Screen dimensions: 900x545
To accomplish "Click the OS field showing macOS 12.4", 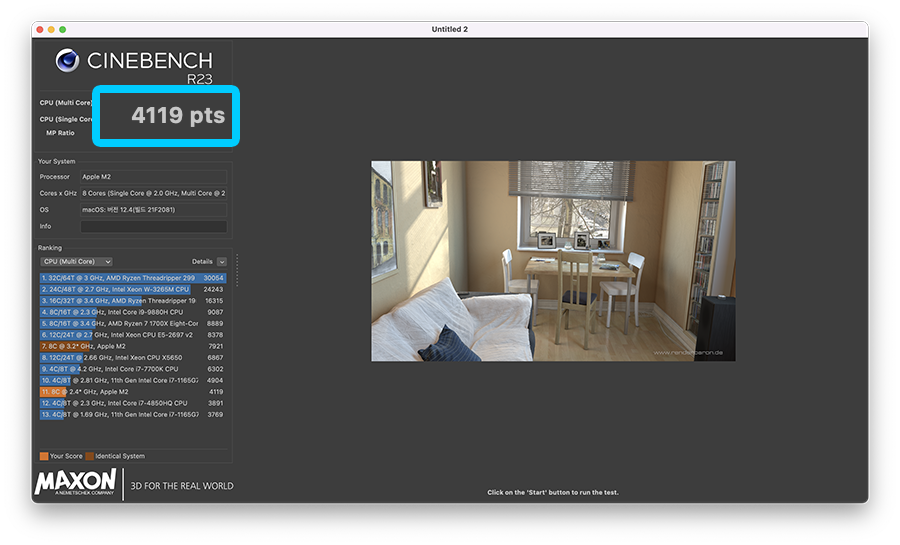I will (x=153, y=210).
